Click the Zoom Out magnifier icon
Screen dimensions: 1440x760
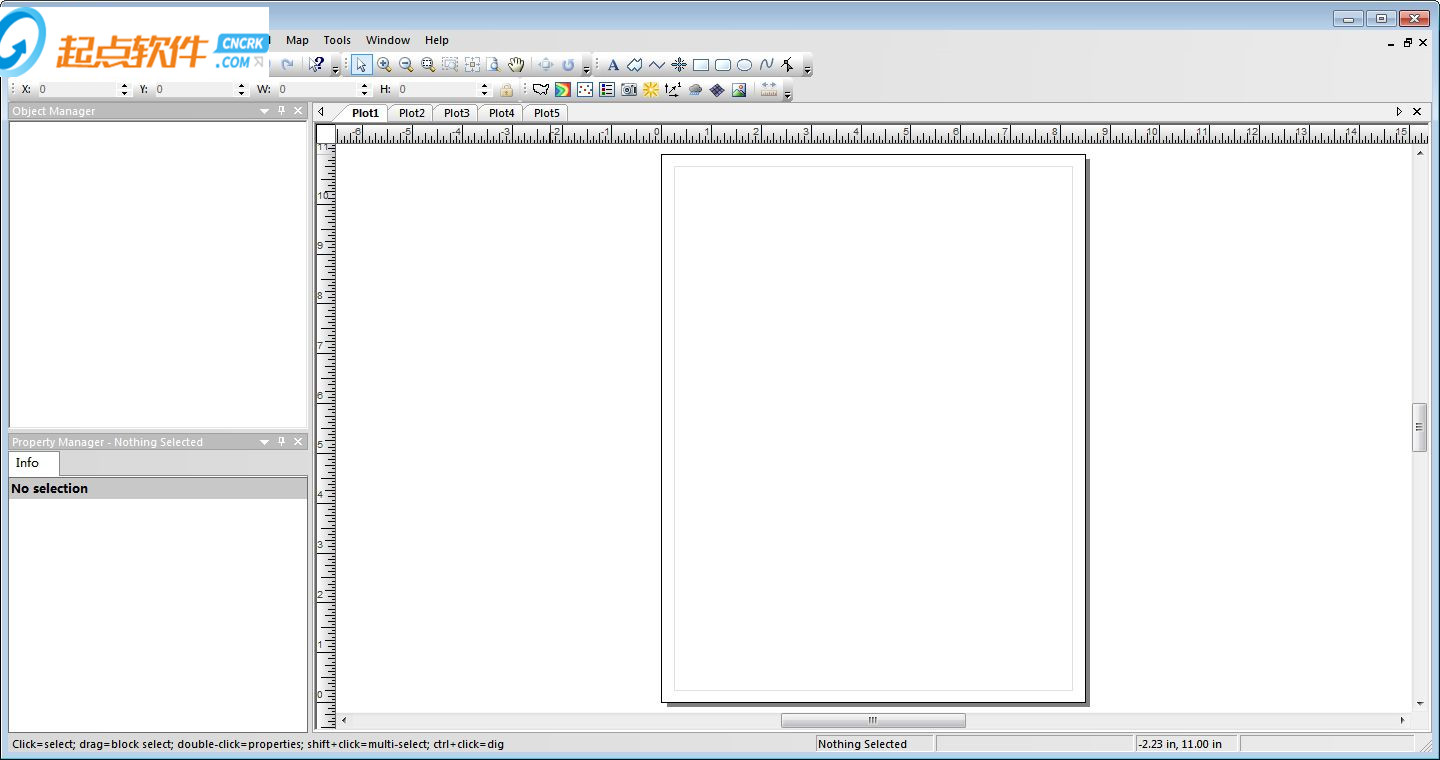tap(406, 65)
